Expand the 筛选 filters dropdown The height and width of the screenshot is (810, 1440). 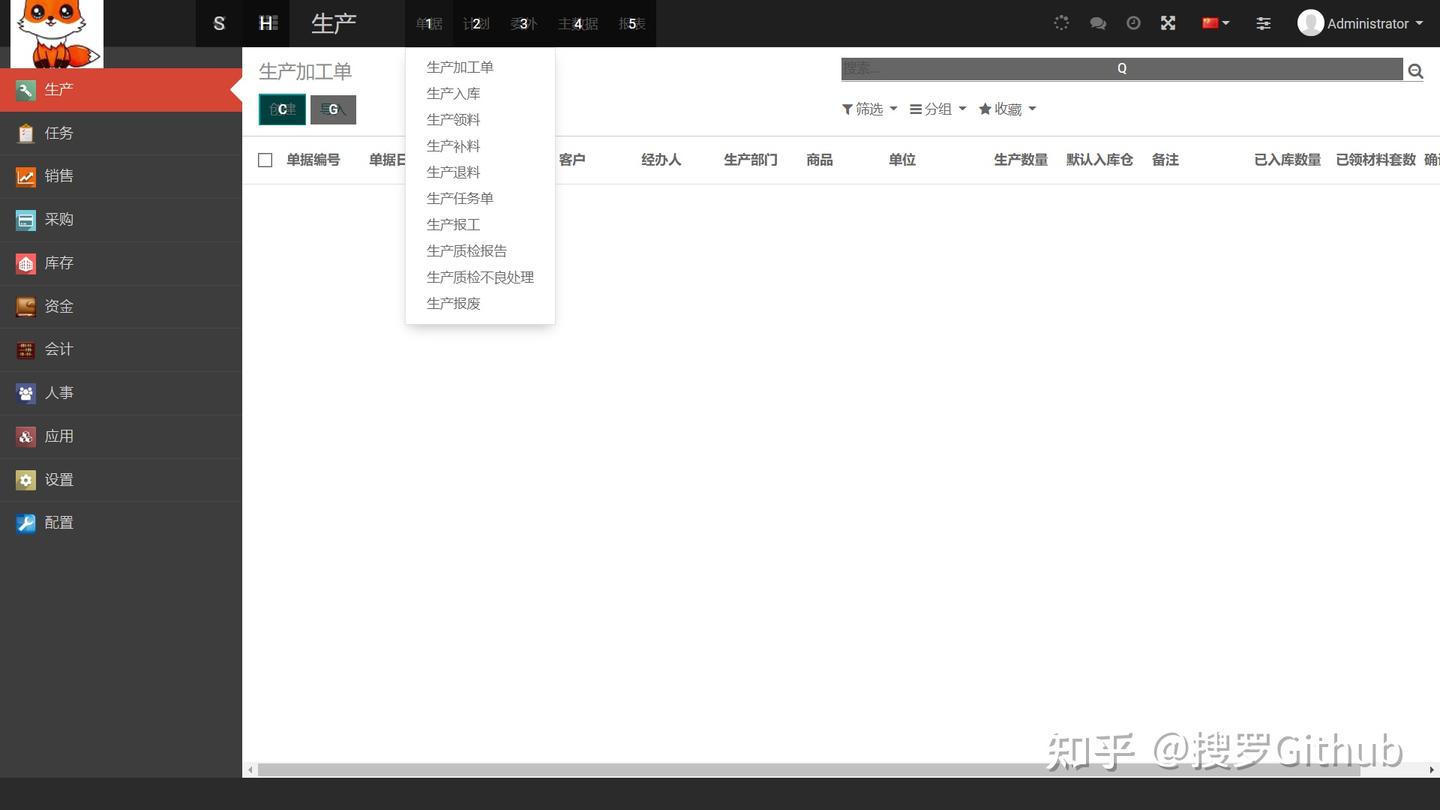[x=868, y=109]
